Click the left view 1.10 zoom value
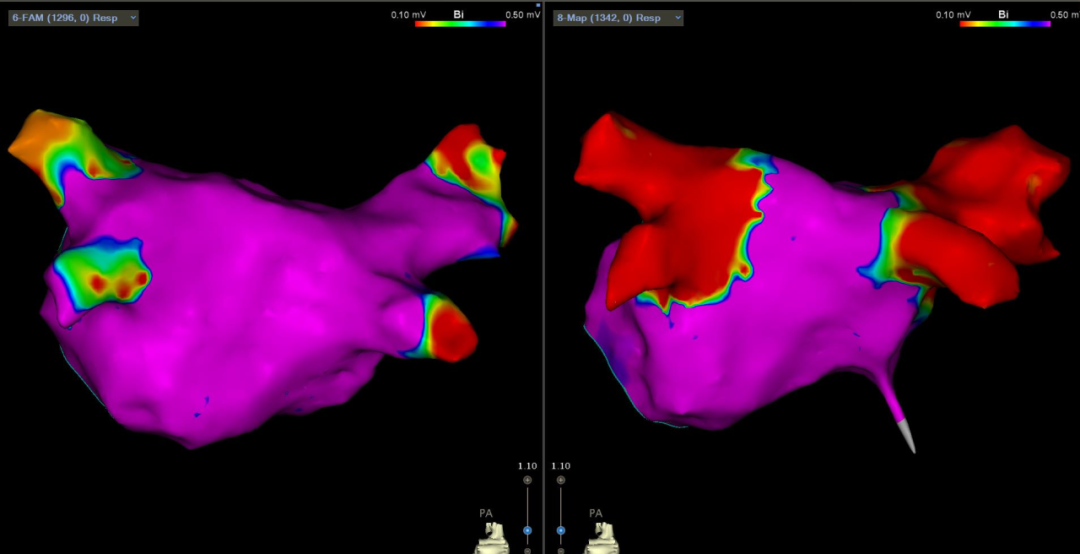The width and height of the screenshot is (1080, 554). [527, 466]
